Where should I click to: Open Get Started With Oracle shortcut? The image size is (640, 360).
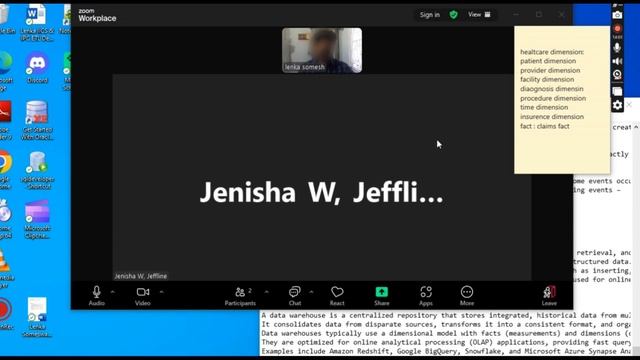click(37, 121)
